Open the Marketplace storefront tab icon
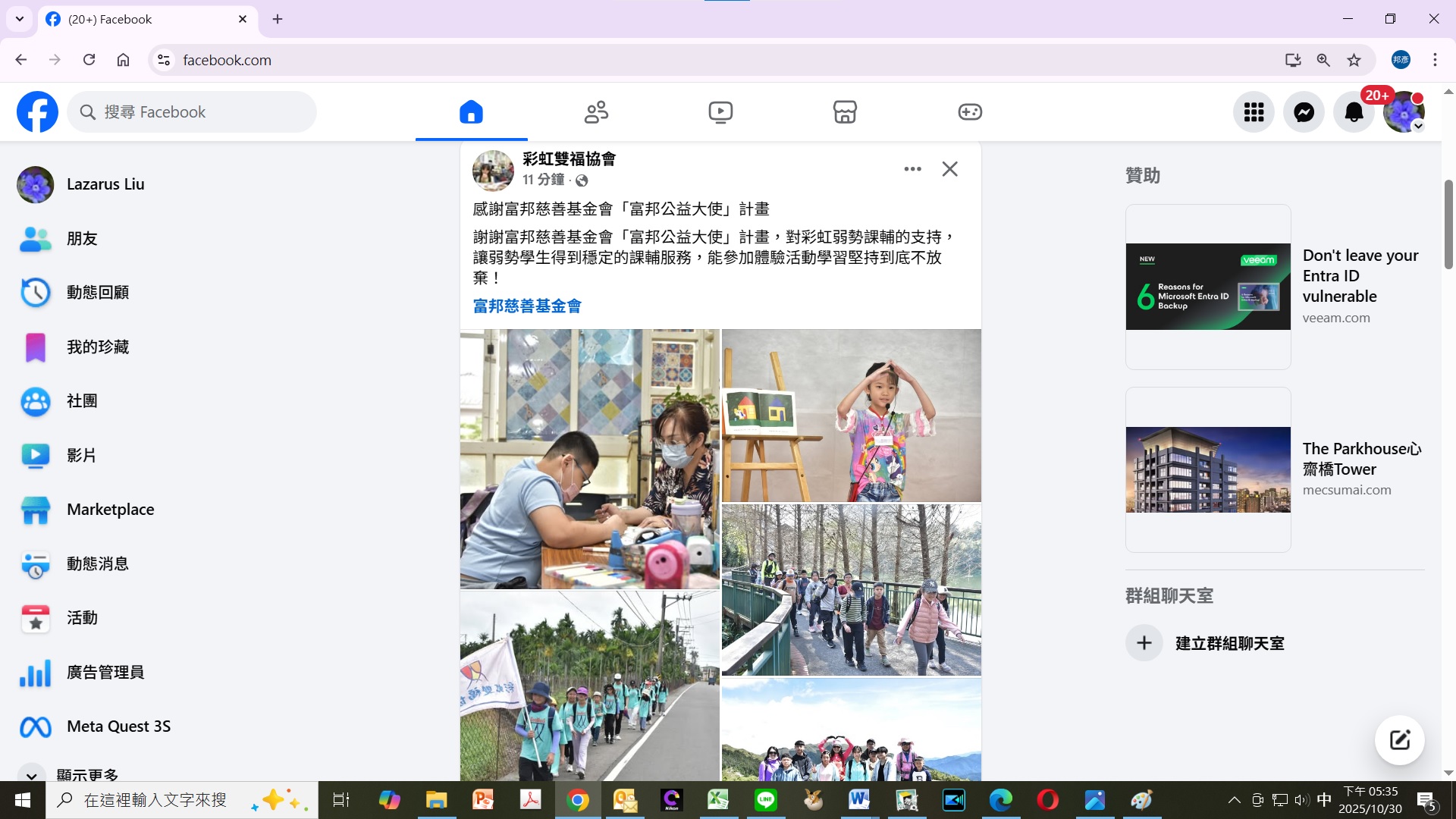Screen dimensions: 1456x819 845,112
